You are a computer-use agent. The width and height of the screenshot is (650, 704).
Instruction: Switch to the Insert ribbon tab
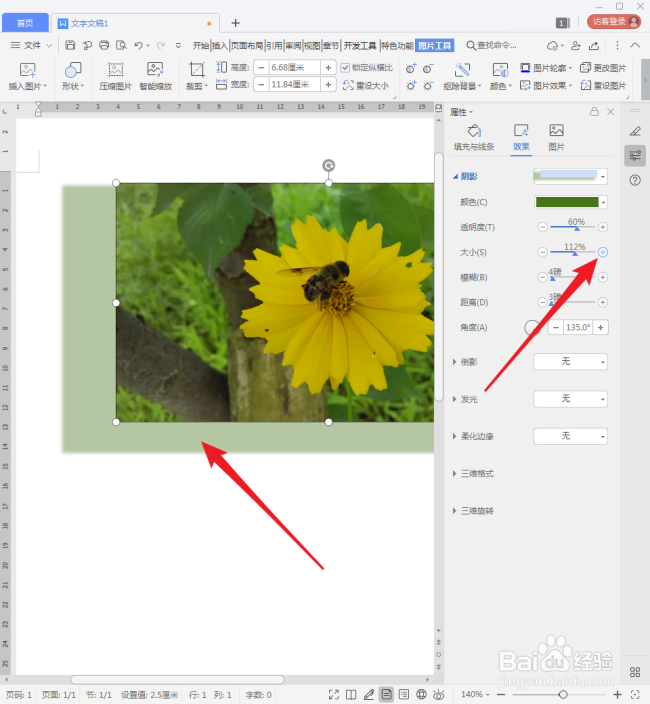click(x=220, y=45)
